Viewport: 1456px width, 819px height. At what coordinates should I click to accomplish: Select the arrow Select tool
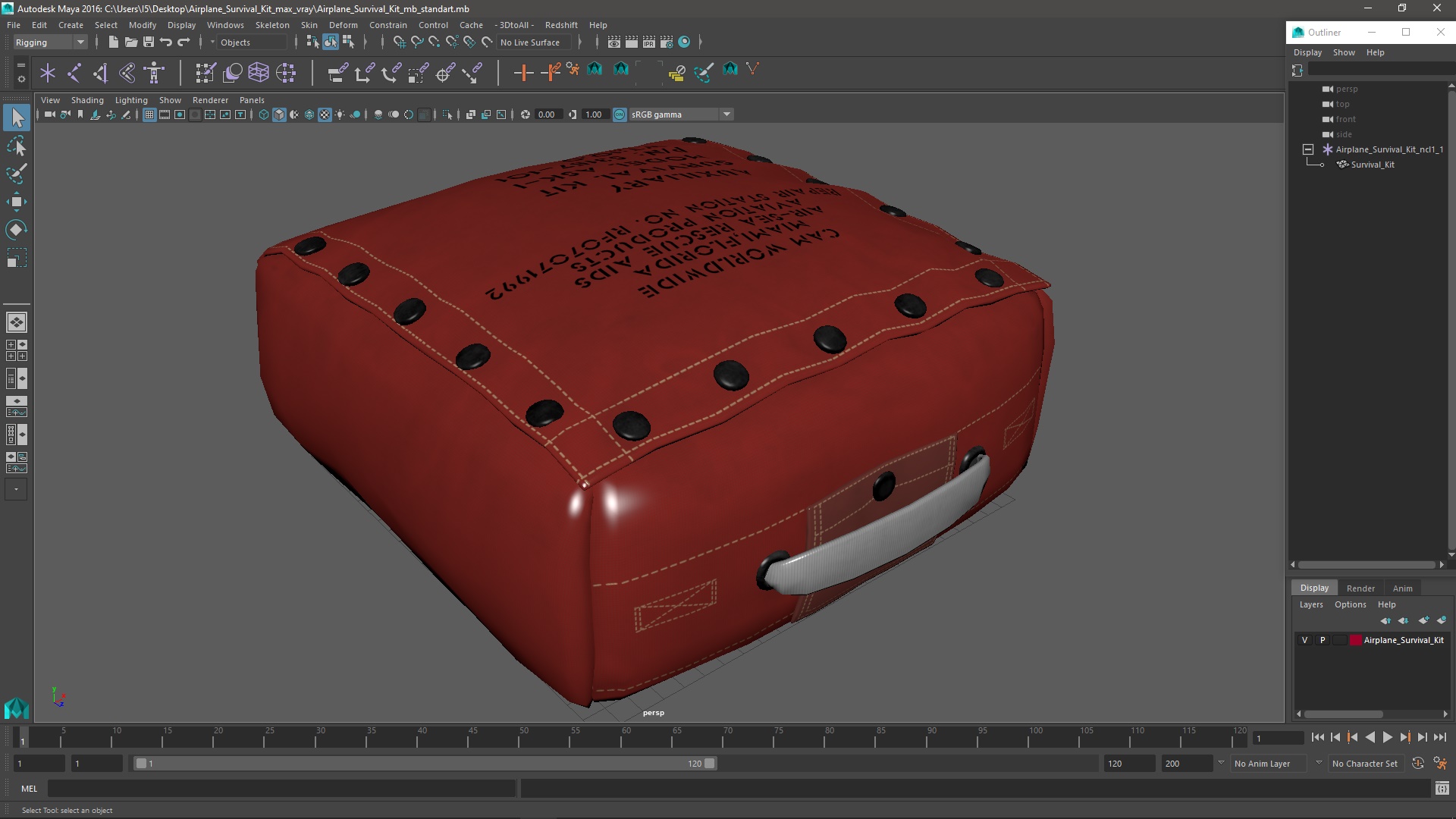click(x=17, y=118)
